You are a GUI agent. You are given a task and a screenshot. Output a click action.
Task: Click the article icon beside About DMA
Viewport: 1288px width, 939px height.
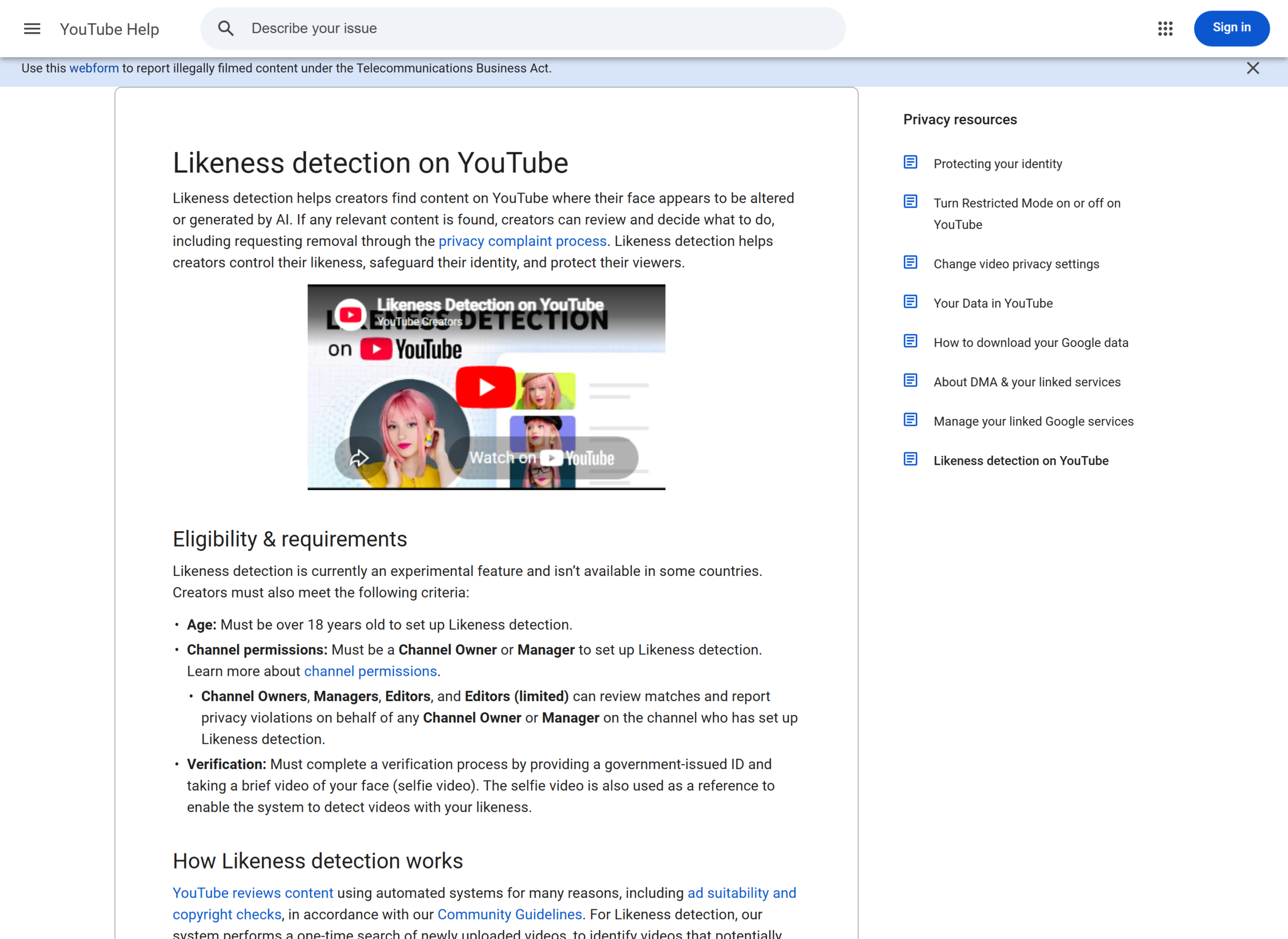tap(911, 380)
